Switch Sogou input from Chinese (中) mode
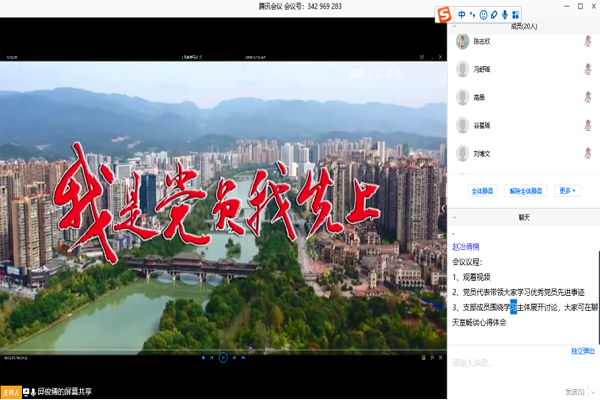 click(x=462, y=14)
